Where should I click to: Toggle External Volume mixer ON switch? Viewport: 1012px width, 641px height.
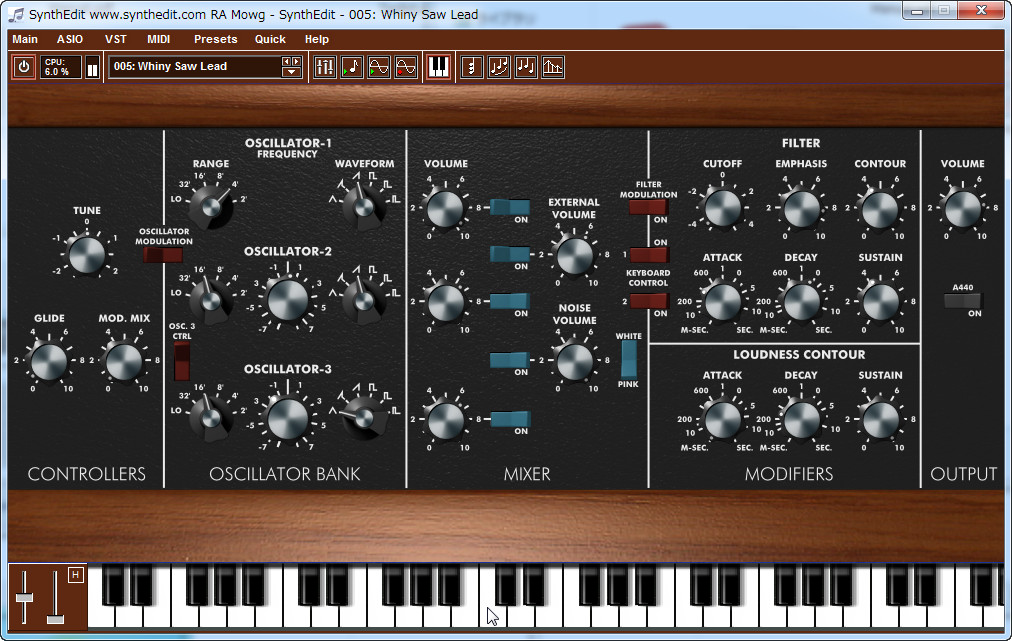click(510, 254)
